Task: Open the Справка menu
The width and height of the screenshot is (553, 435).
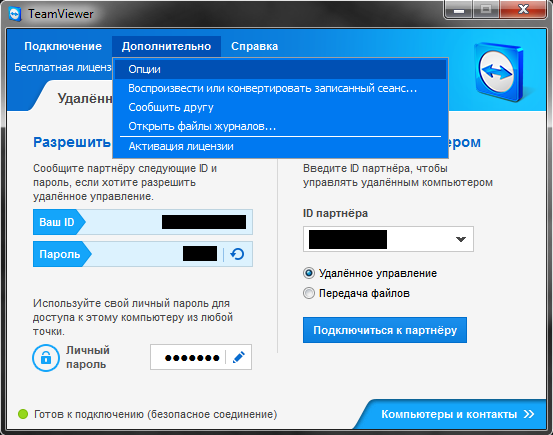Action: (x=254, y=46)
